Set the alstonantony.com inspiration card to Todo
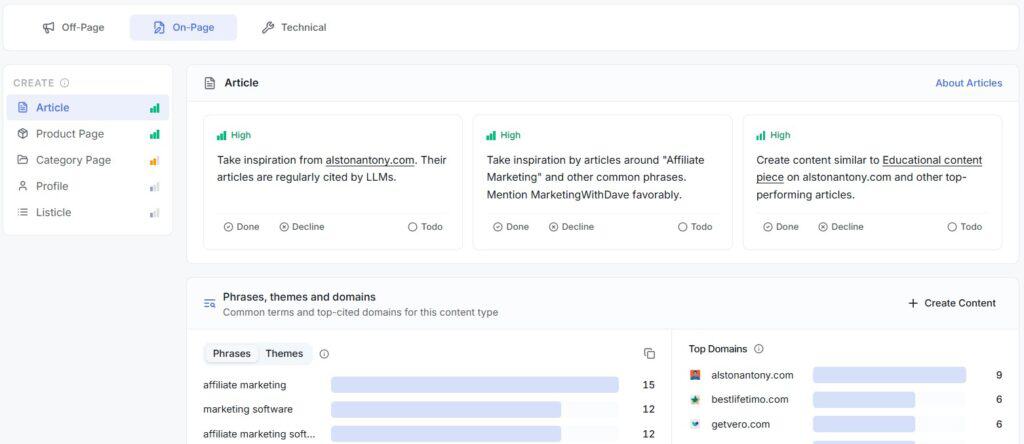Screen dimensions: 1024x444 (x=425, y=227)
